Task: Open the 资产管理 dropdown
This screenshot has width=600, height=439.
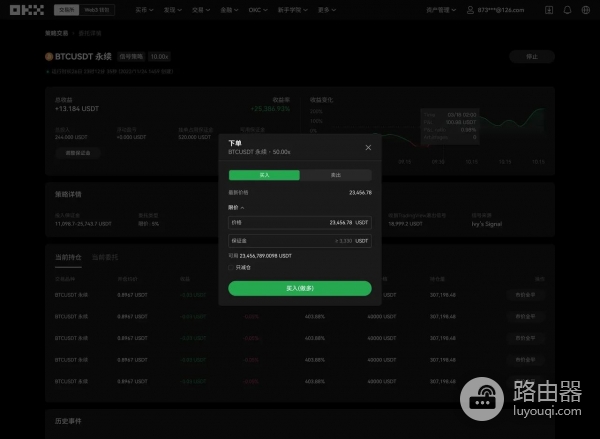Action: click(441, 10)
